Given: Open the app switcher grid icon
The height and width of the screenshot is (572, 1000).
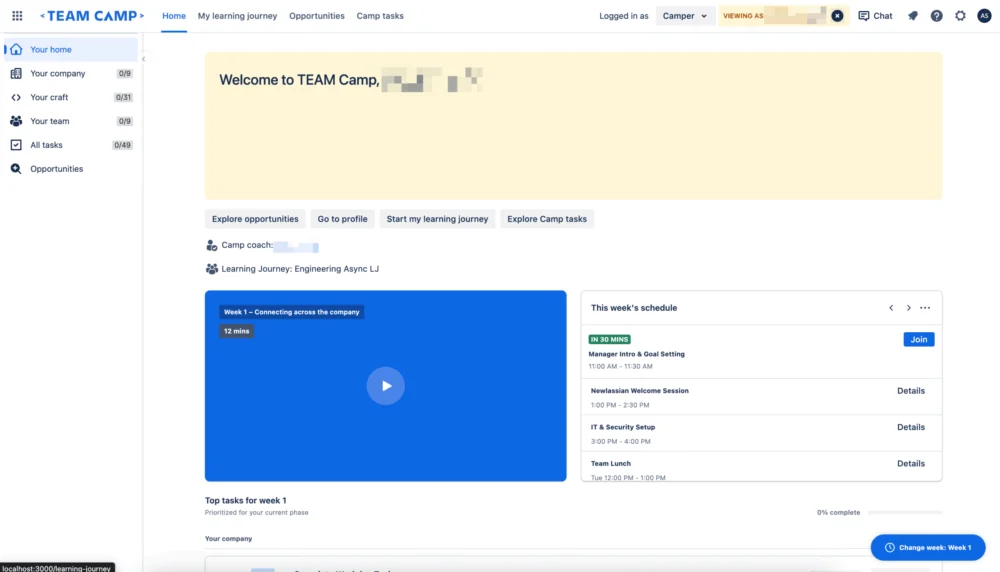Looking at the screenshot, I should 17,16.
